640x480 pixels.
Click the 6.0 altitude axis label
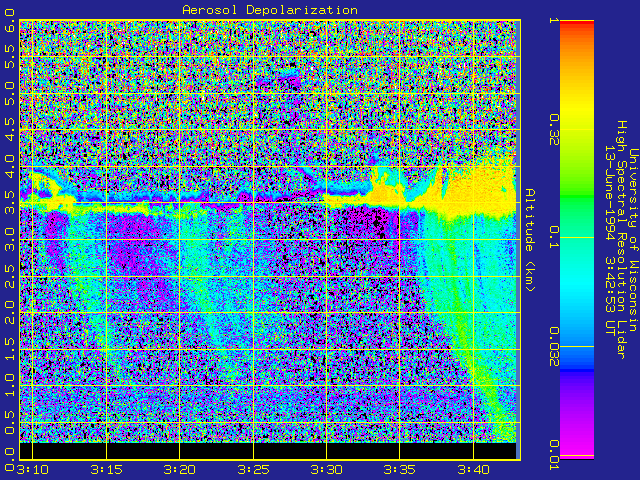9,20
